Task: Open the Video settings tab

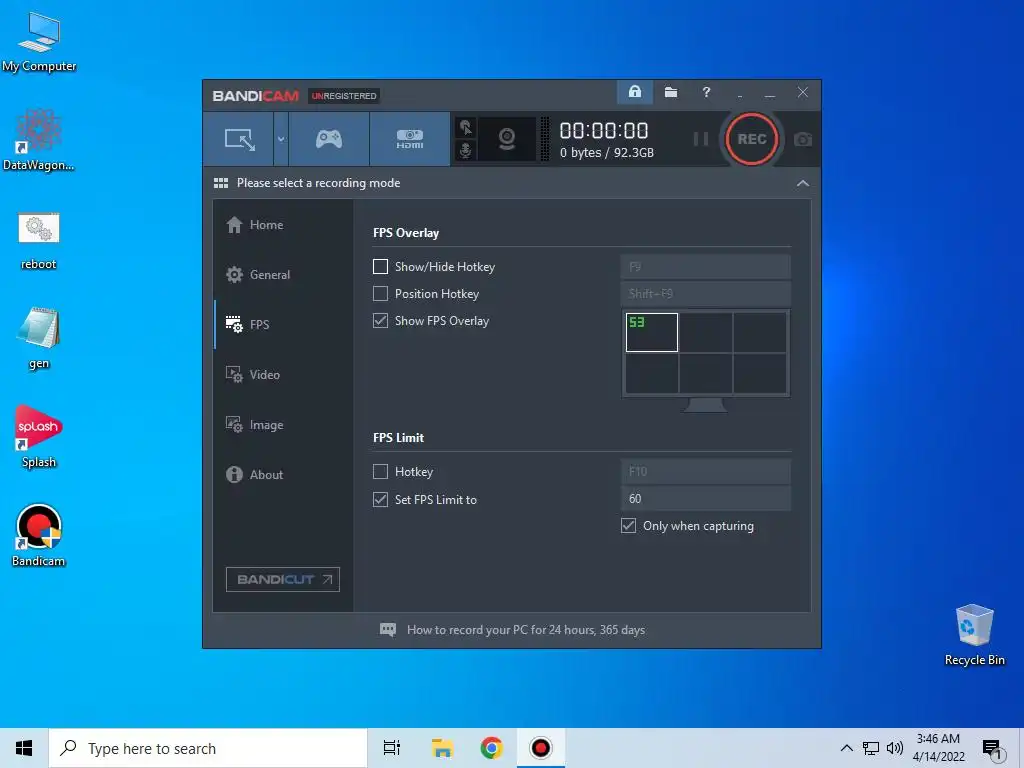Action: coord(283,375)
